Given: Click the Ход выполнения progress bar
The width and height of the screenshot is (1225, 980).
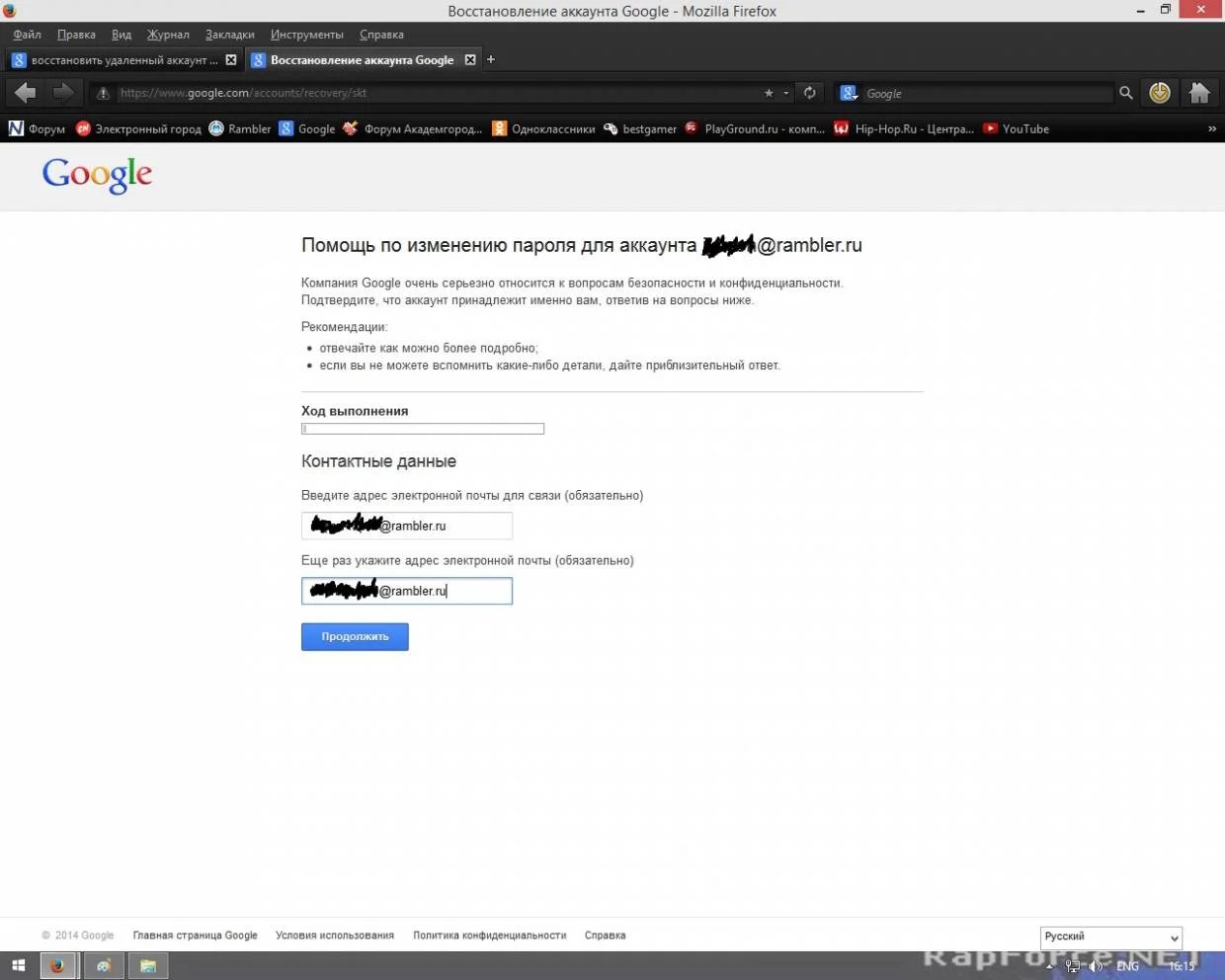Looking at the screenshot, I should tap(423, 429).
